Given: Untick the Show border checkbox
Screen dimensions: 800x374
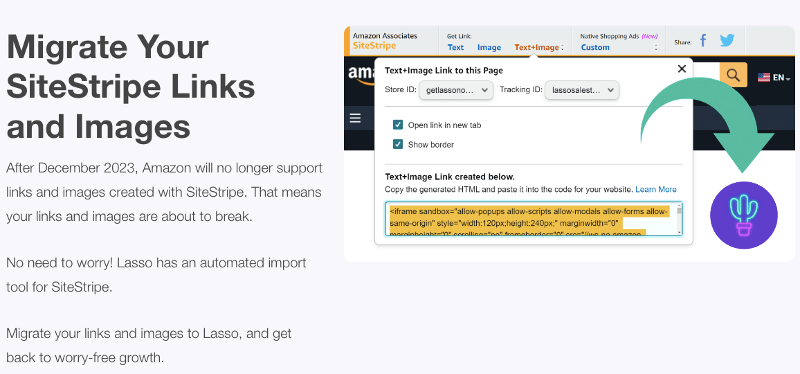Looking at the screenshot, I should [398, 144].
